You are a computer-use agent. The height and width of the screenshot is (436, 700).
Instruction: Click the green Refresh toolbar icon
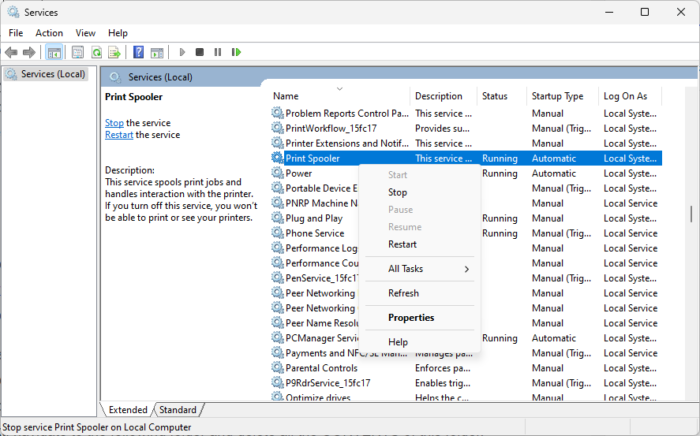[97, 52]
